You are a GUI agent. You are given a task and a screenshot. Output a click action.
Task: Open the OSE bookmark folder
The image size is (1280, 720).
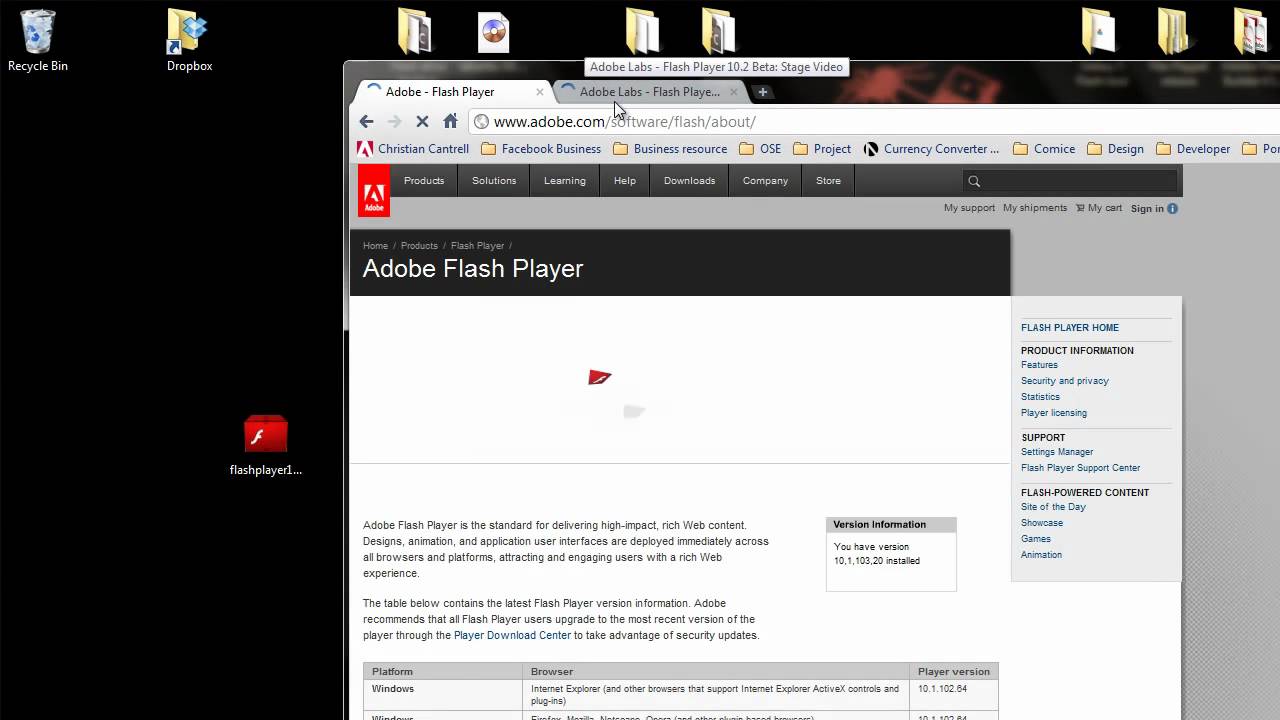760,149
